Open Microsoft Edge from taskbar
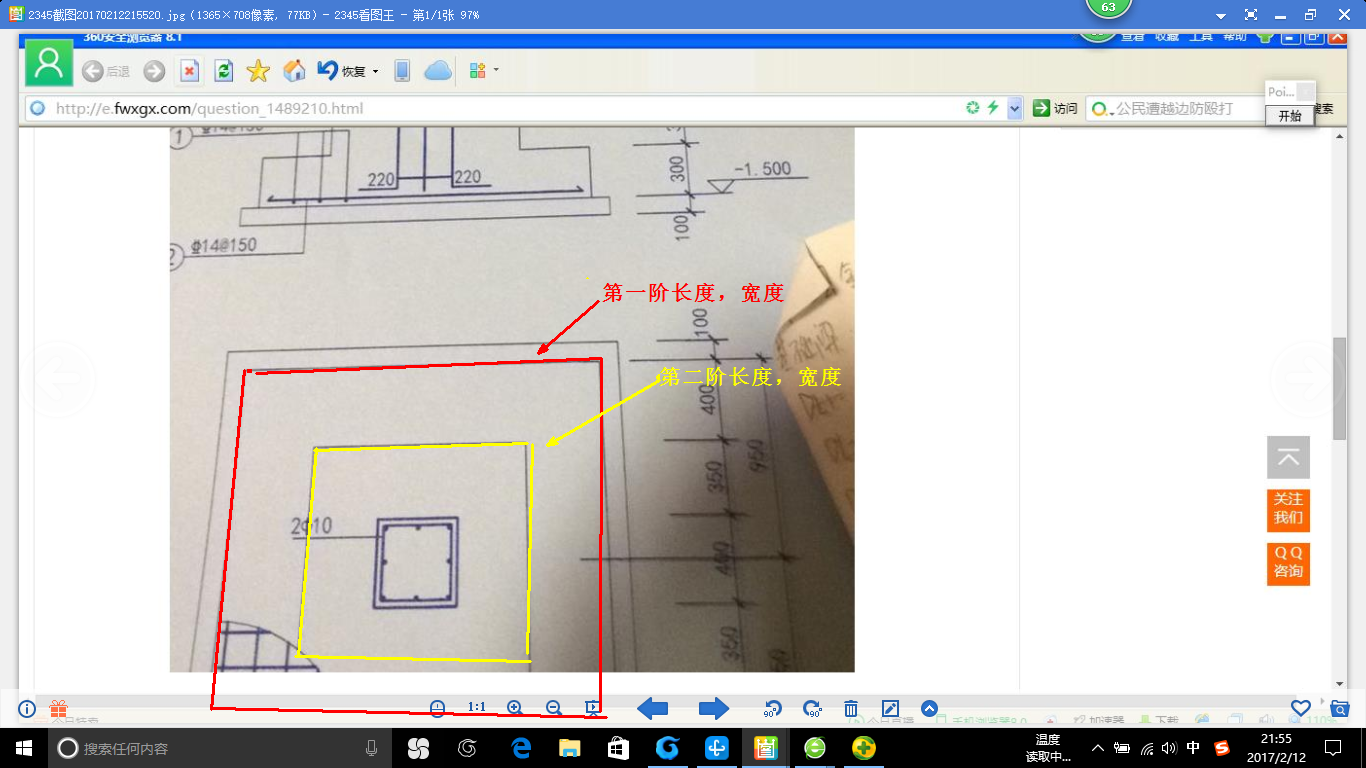Image resolution: width=1366 pixels, height=768 pixels. (521, 748)
